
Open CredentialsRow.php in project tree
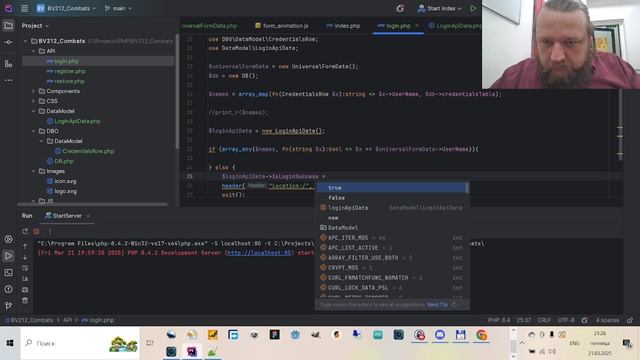pos(84,151)
